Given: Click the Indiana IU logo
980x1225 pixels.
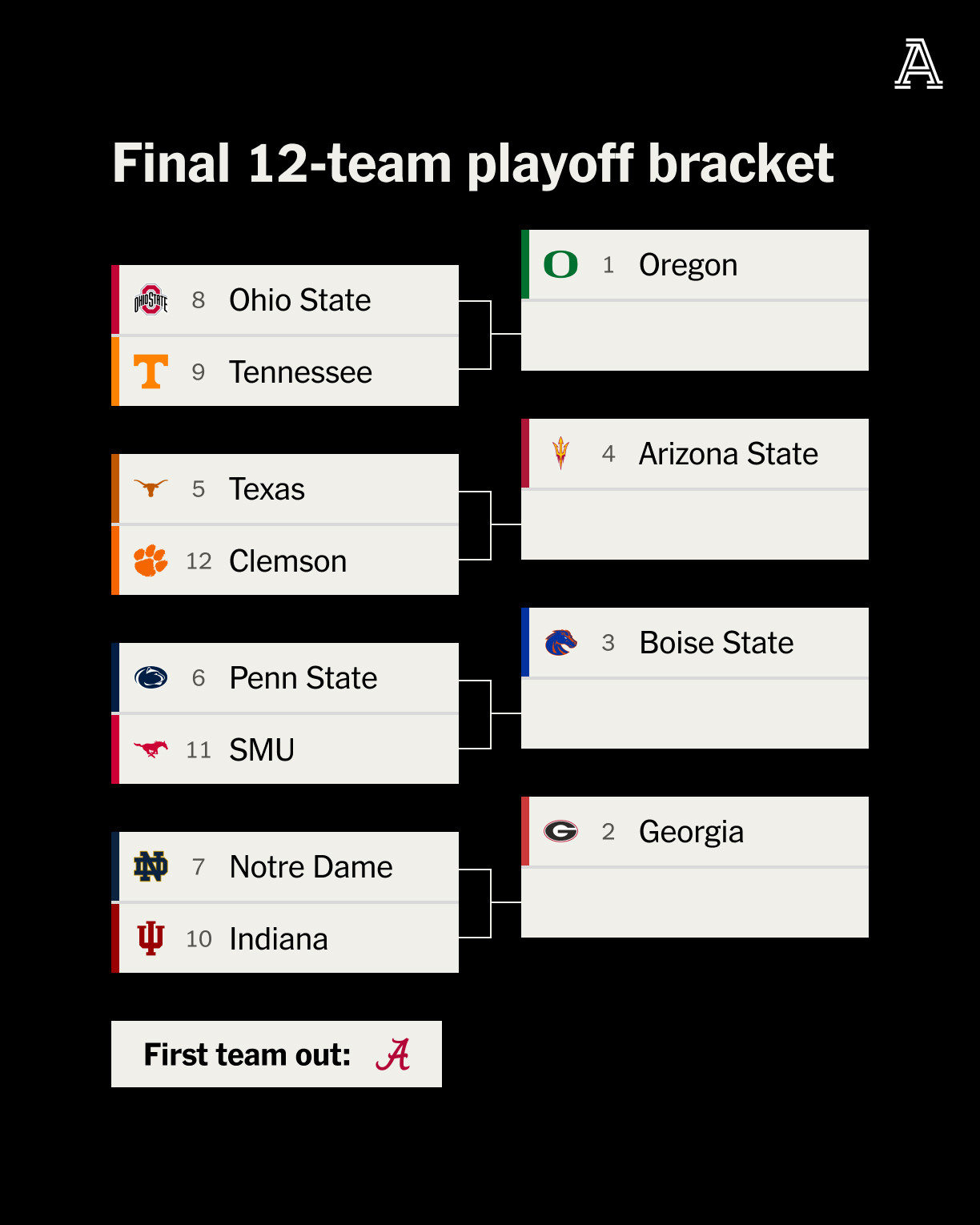Looking at the screenshot, I should [x=151, y=938].
